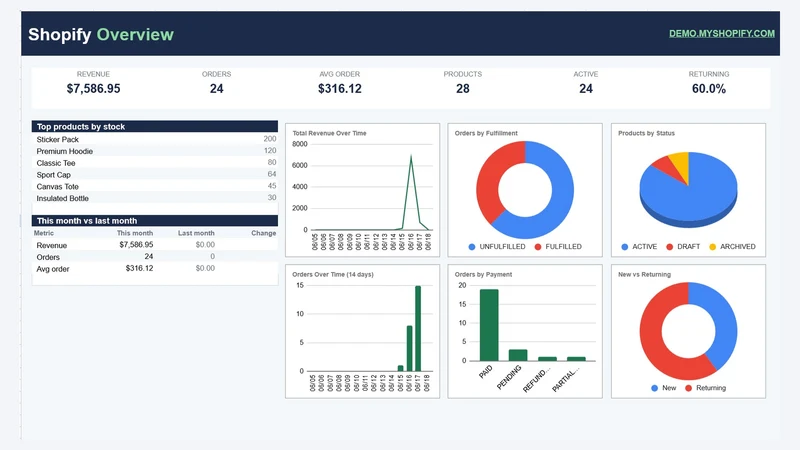Click the Premium Hoodie row
800x450 pixels.
click(x=155, y=151)
